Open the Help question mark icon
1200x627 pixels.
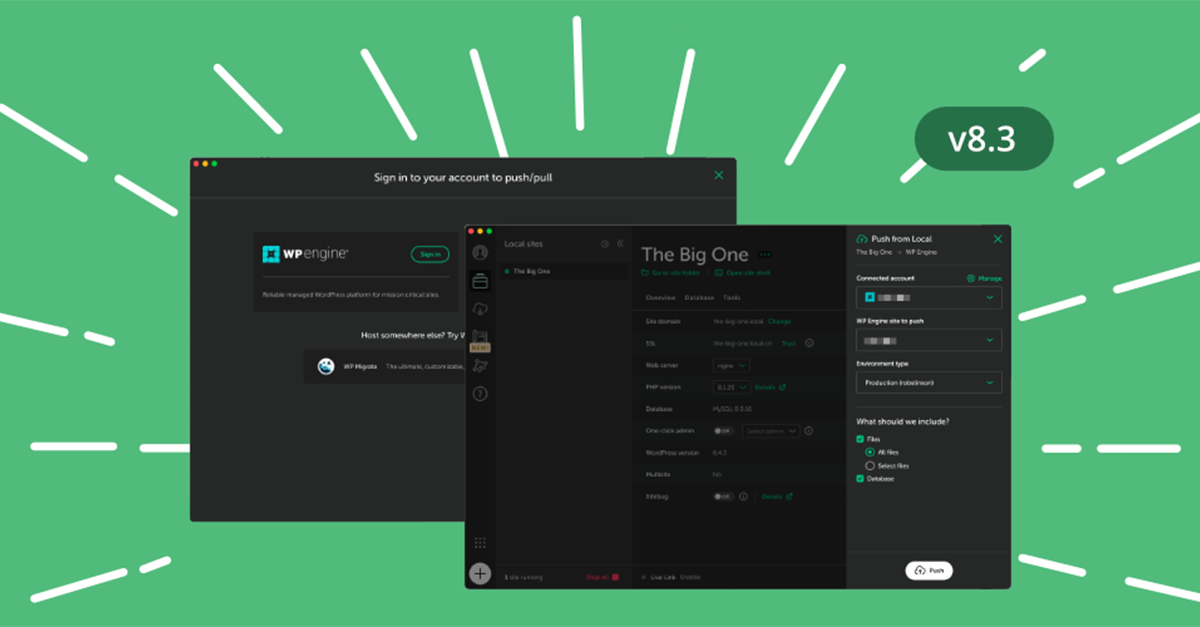click(x=480, y=394)
